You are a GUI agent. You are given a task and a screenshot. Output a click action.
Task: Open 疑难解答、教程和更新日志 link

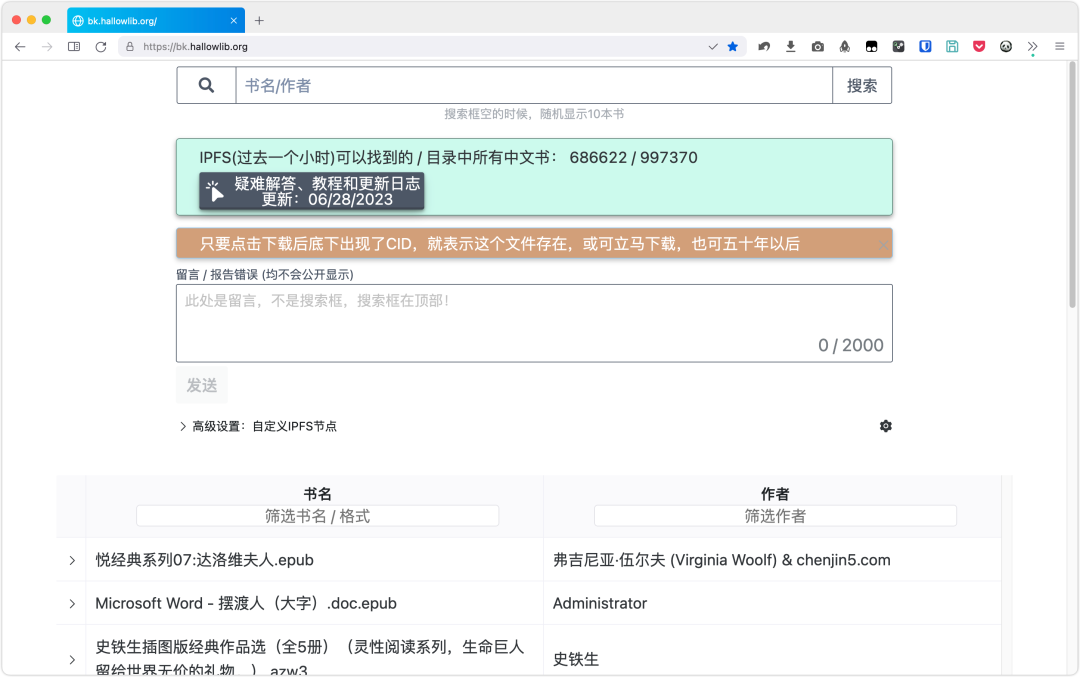(x=312, y=191)
